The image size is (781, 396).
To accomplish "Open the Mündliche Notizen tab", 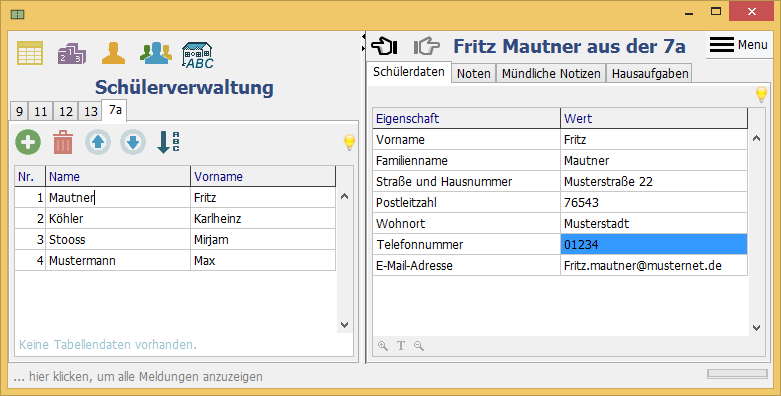I will [x=551, y=73].
